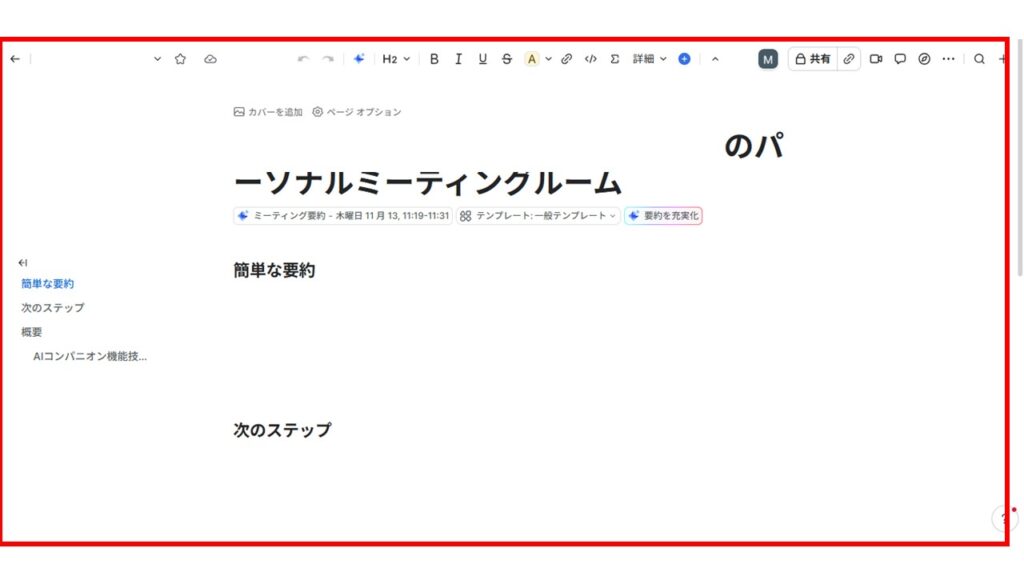
Task: Open the H2 heading style dropdown
Action: pos(396,59)
